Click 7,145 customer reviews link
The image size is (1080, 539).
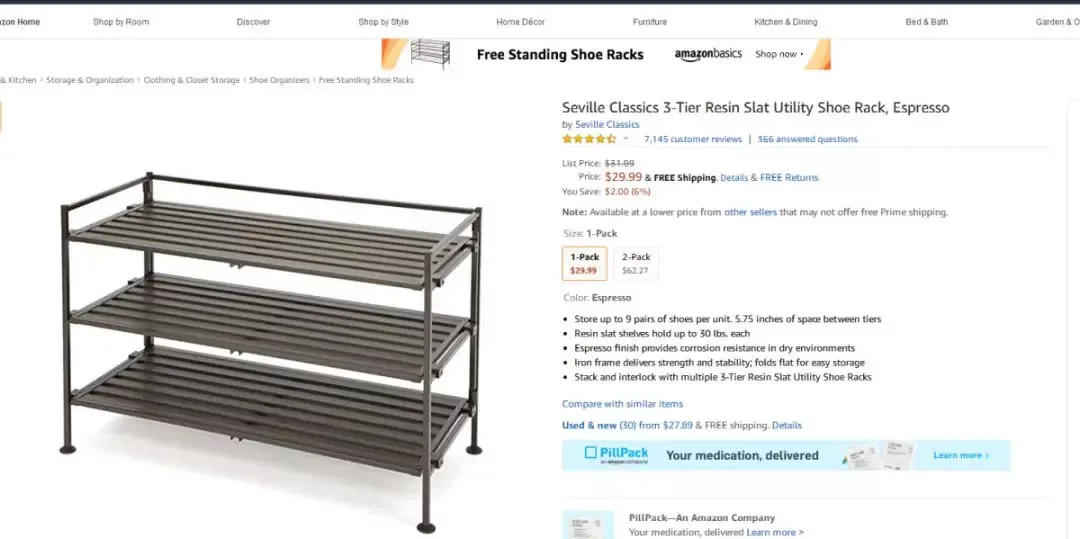click(x=693, y=139)
